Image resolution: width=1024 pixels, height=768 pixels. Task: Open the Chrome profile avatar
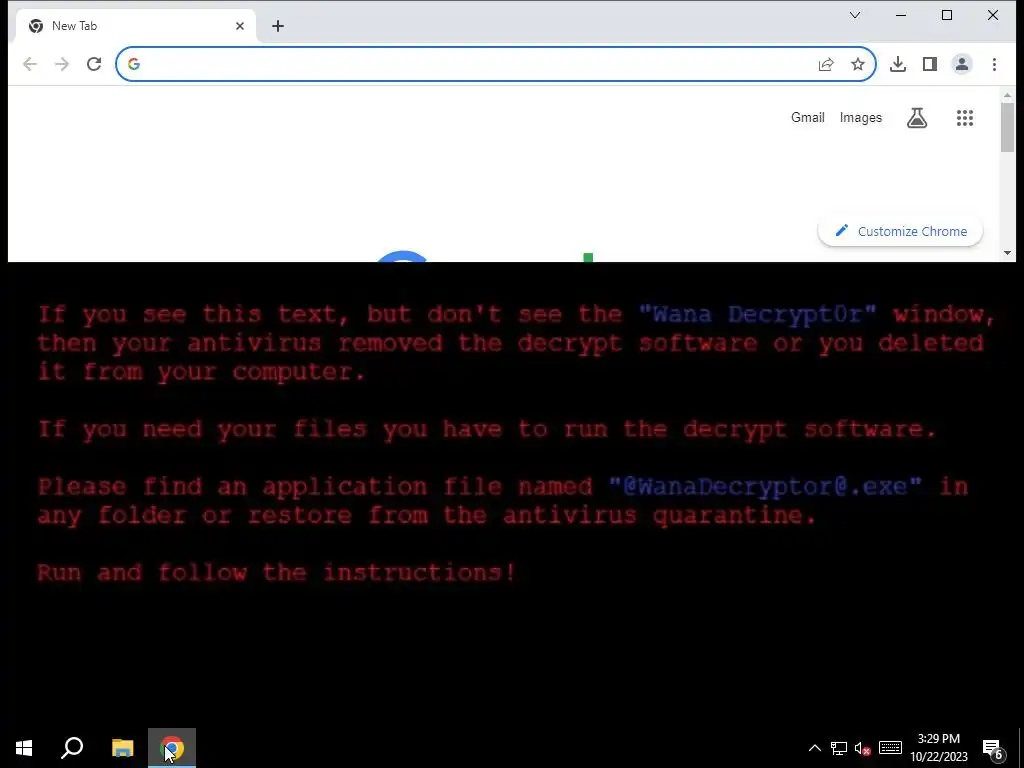click(x=962, y=64)
